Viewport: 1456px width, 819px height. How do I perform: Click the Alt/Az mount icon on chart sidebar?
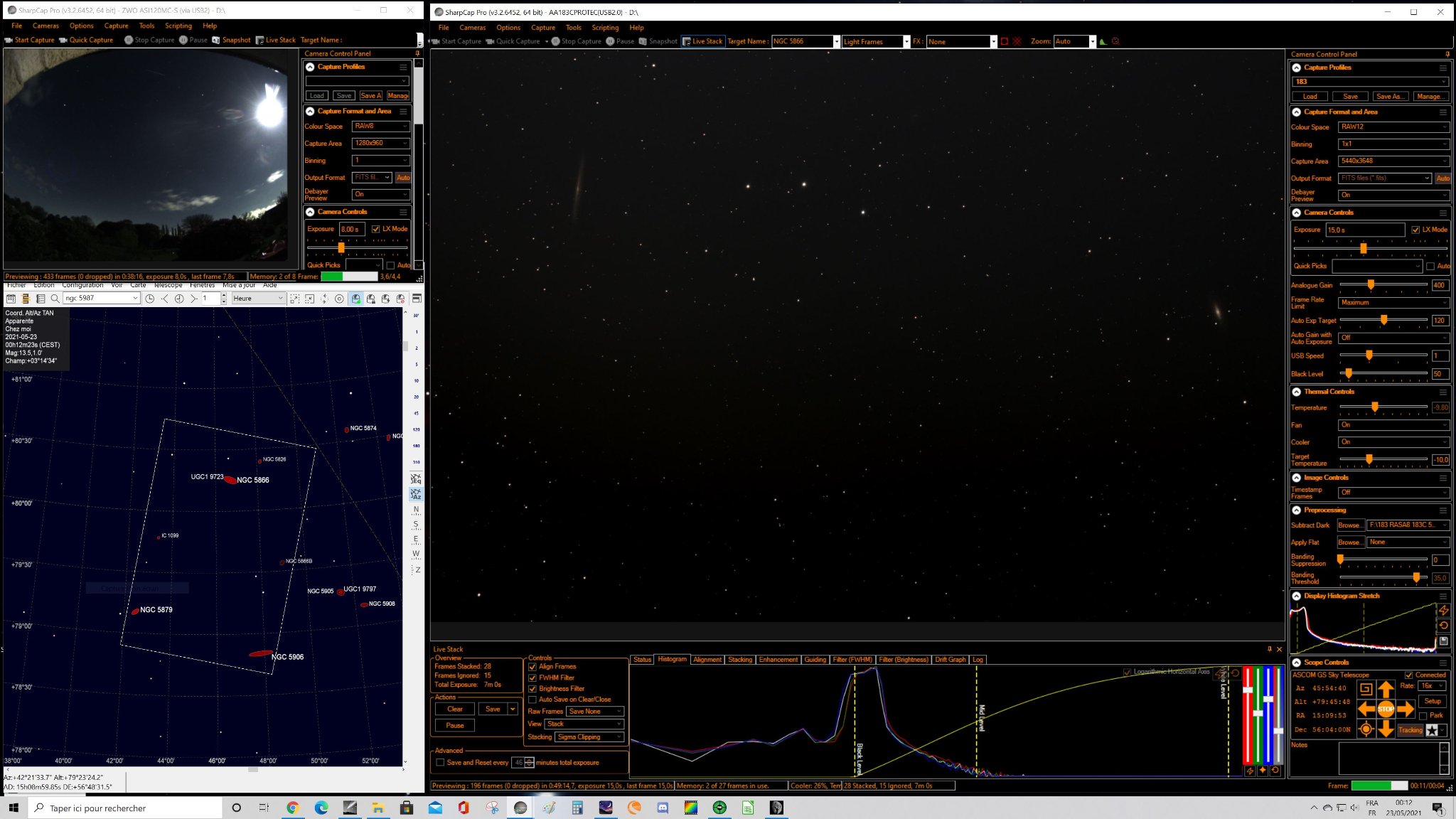[416, 494]
